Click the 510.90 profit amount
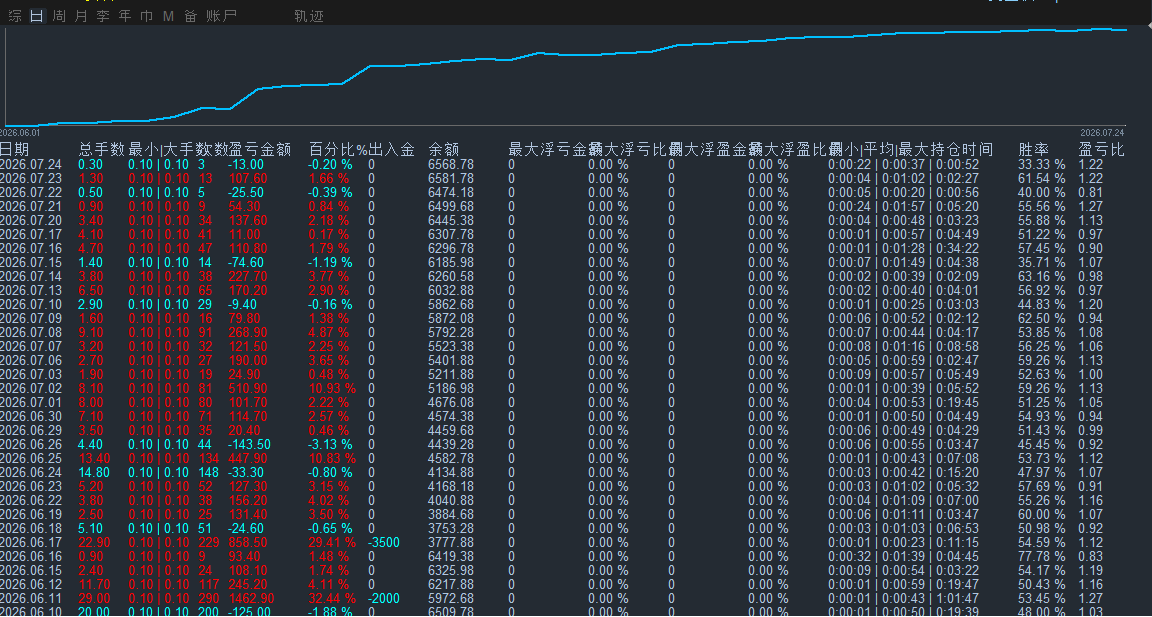Screen dimensions: 1152x617 (248, 389)
